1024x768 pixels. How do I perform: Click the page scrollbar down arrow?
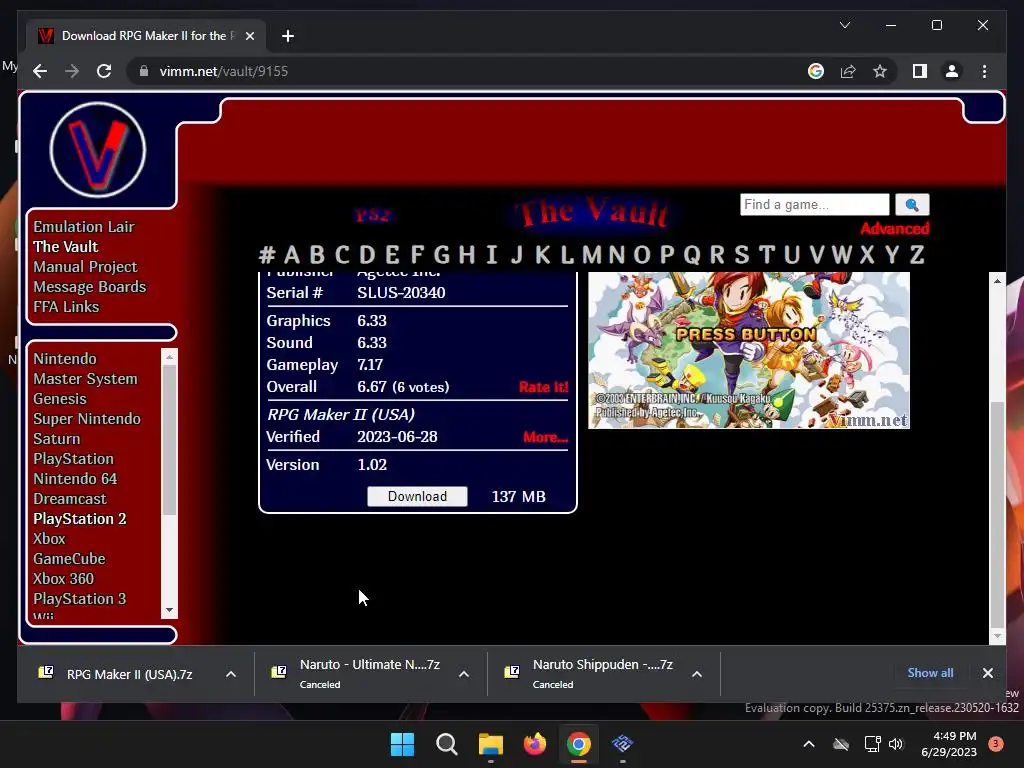pos(997,635)
